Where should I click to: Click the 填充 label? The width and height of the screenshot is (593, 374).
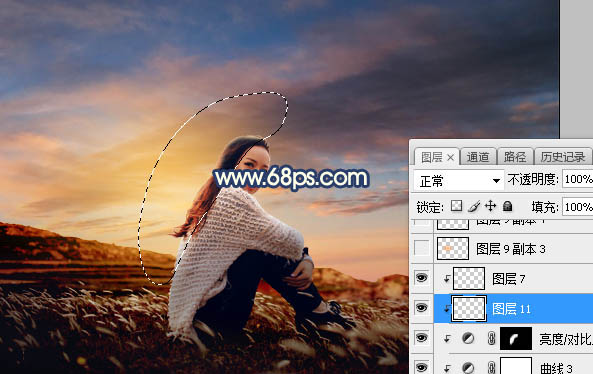click(x=545, y=207)
